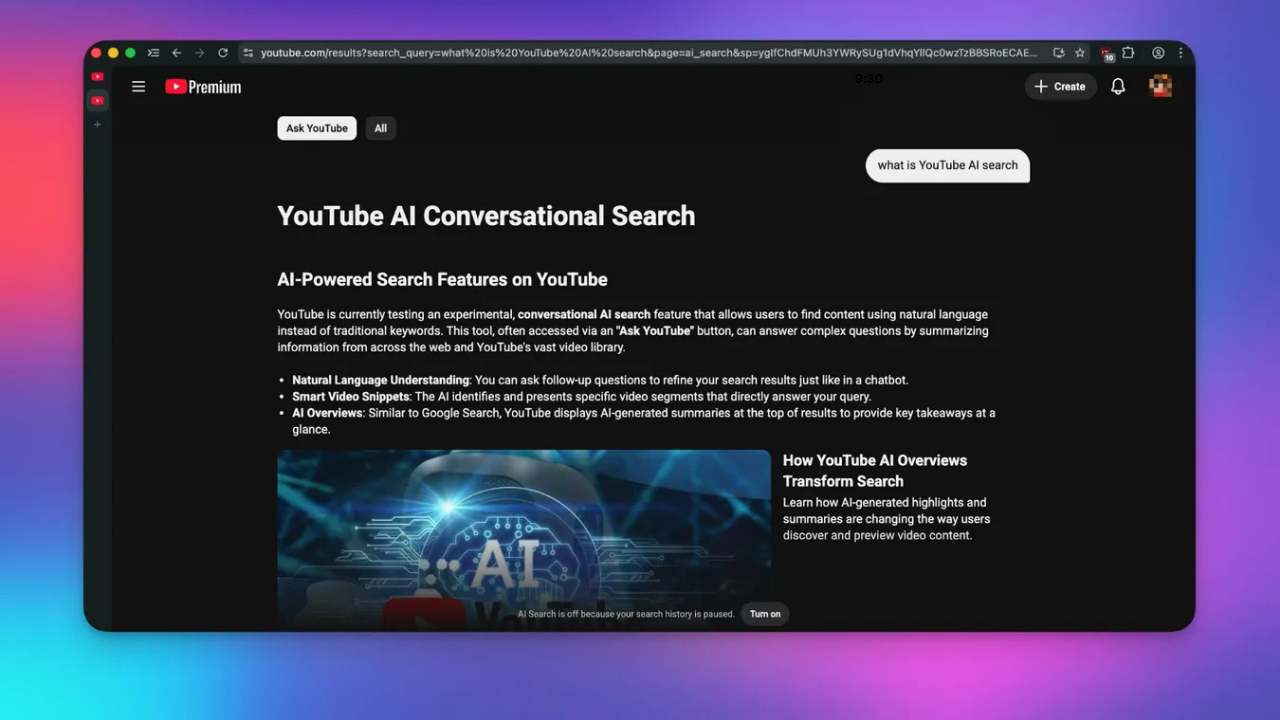Select the Ask YouTube chip
This screenshot has width=1280, height=720.
317,128
